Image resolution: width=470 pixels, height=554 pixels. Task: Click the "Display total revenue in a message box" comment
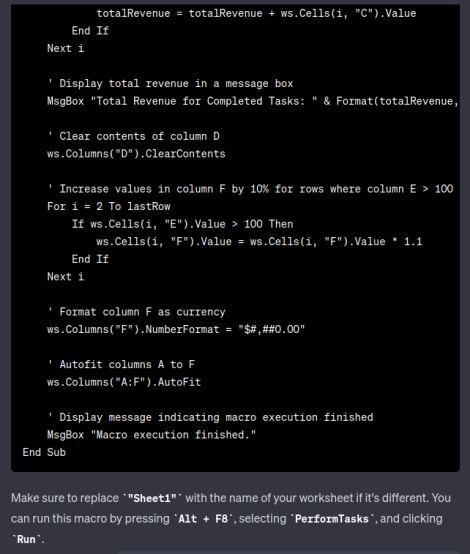coord(170,83)
